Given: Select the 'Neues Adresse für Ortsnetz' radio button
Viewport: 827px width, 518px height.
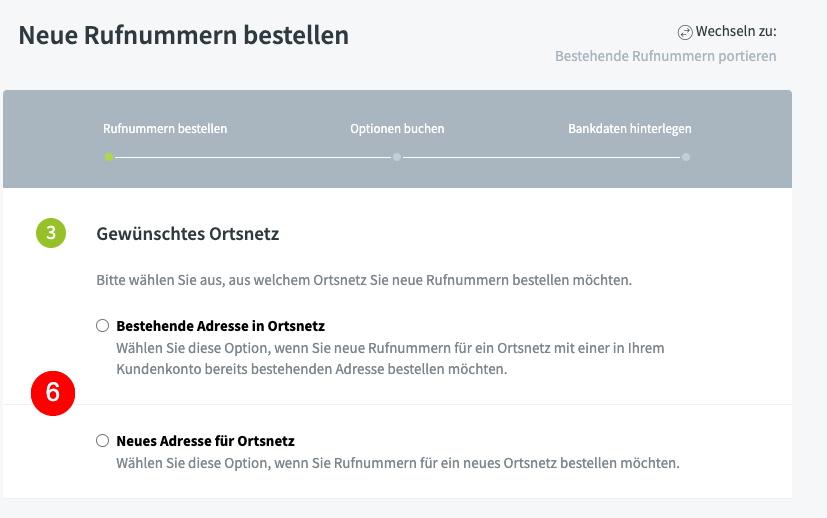Looking at the screenshot, I should [102, 440].
